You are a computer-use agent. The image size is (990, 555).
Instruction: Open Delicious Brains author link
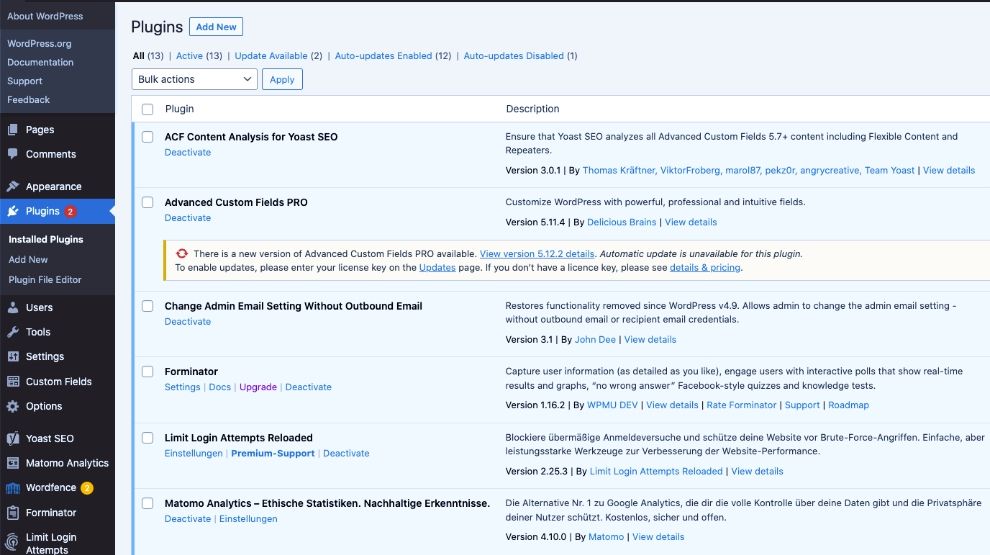click(x=621, y=222)
